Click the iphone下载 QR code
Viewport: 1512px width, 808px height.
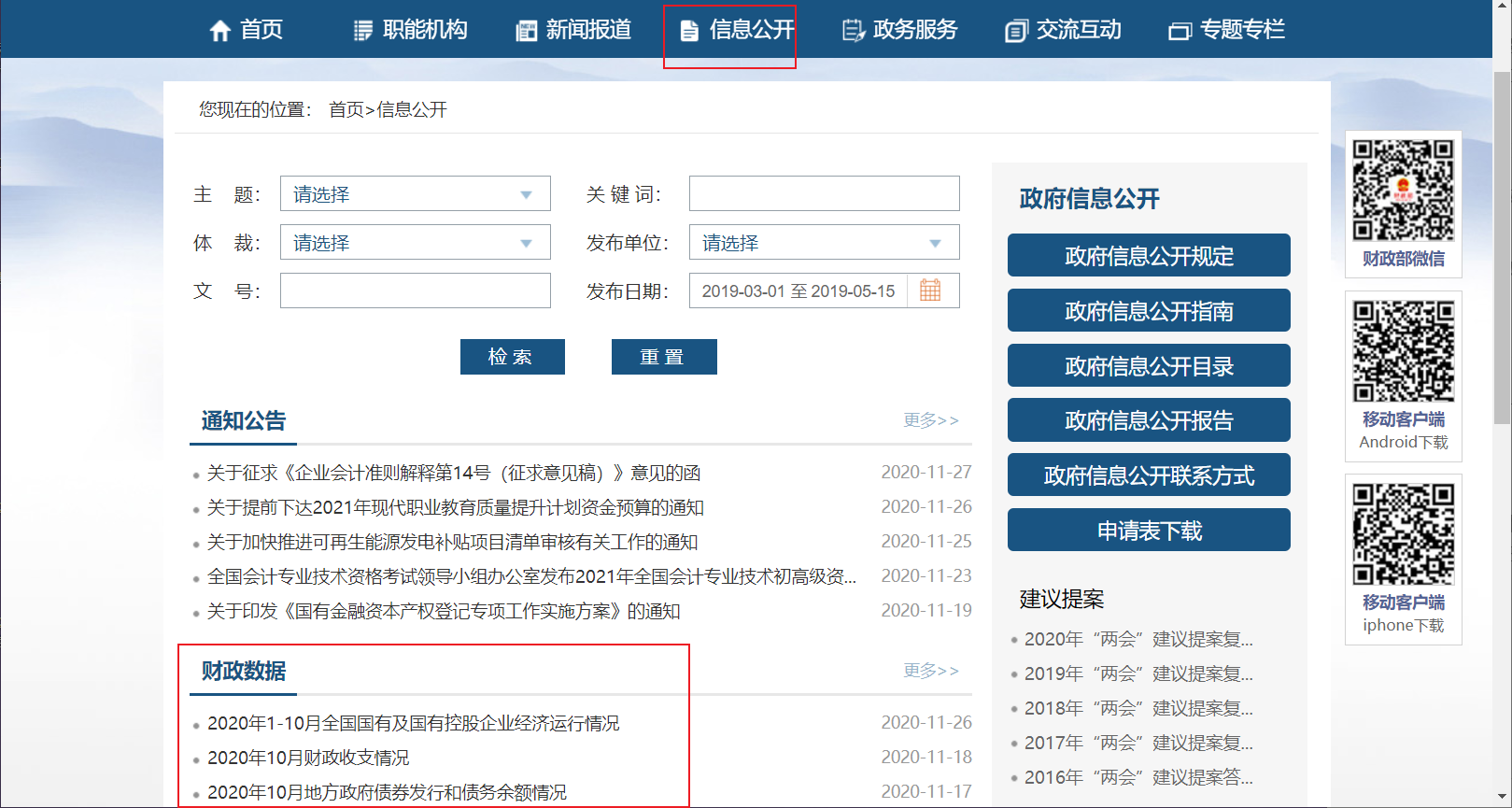coord(1404,534)
